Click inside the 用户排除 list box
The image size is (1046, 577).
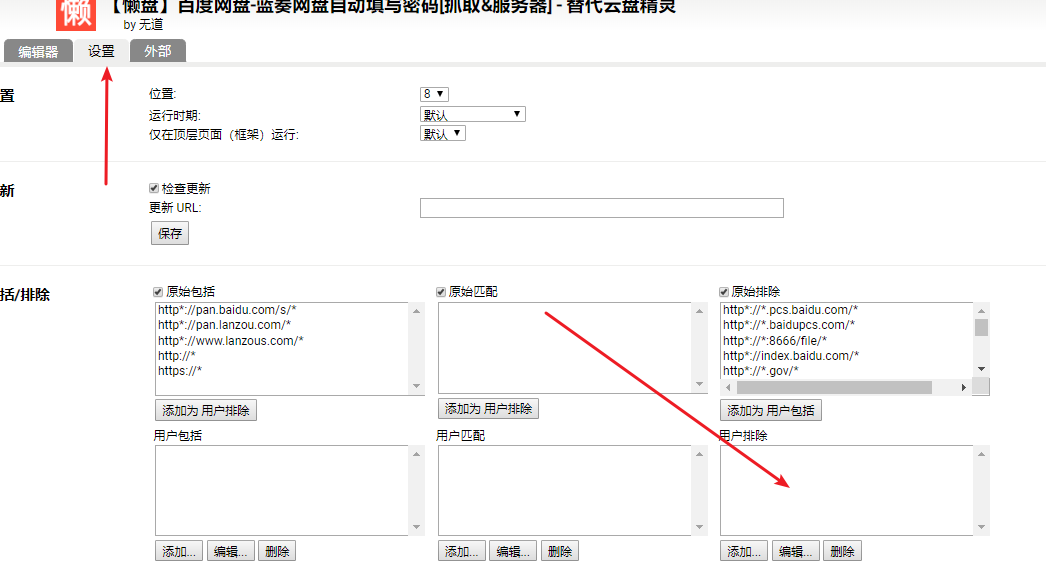(x=847, y=490)
